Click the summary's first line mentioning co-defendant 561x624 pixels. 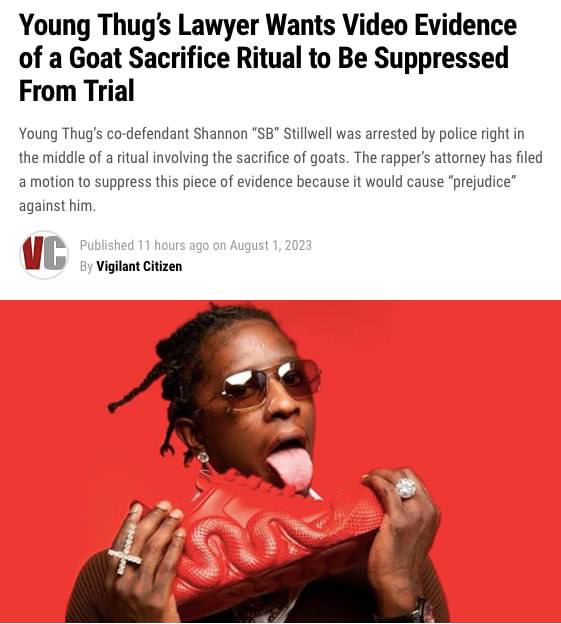click(271, 134)
